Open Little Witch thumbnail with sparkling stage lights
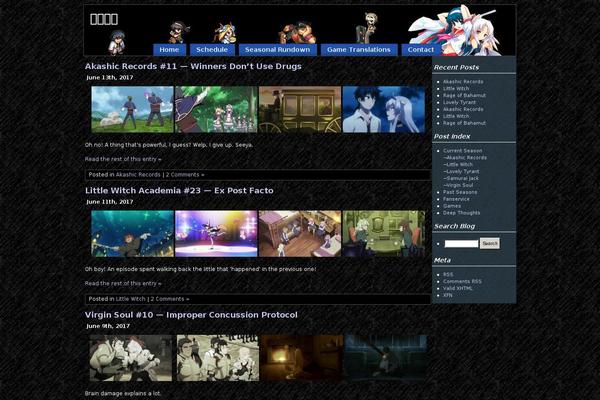This screenshot has width=600, height=400. click(x=216, y=234)
